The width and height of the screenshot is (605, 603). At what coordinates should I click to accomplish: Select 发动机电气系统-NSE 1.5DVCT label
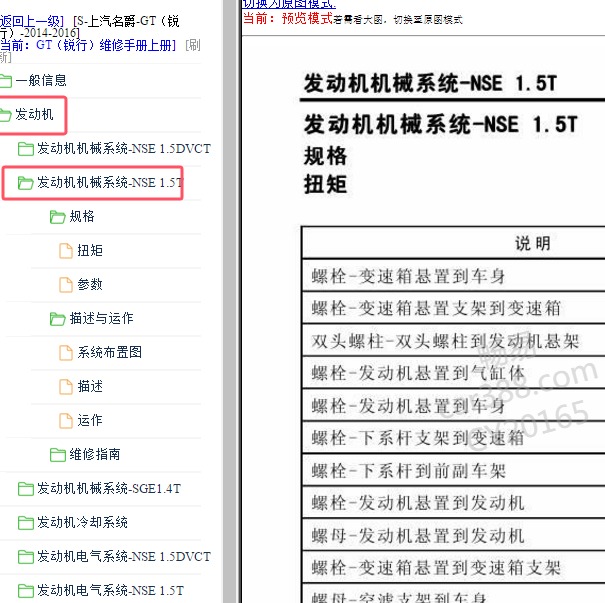point(124,556)
